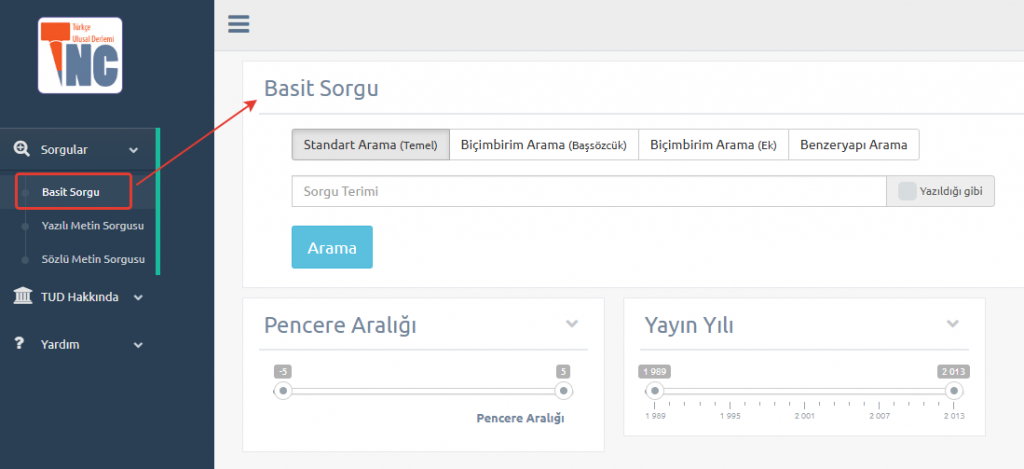Screen dimensions: 1024x469
Task: Collapse the Sorgular menu chevron
Action: click(x=134, y=150)
